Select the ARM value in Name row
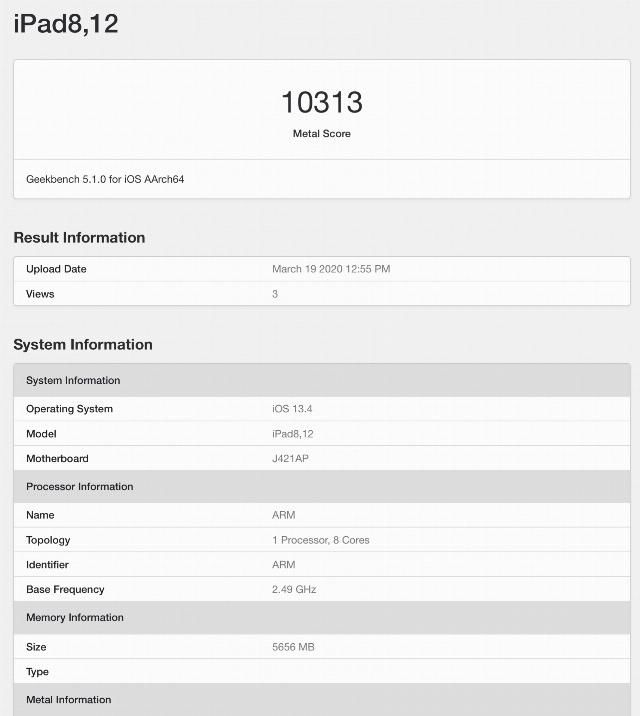Screen dimensions: 640x716 pos(283,515)
